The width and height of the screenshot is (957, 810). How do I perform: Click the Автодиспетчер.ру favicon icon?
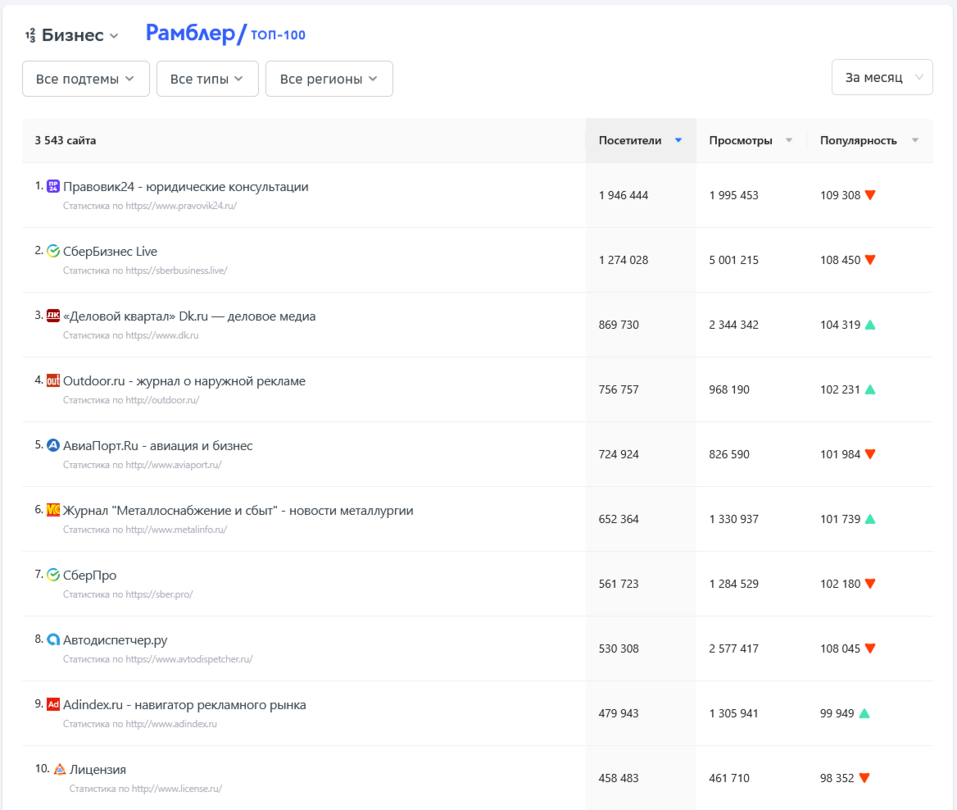pos(54,640)
